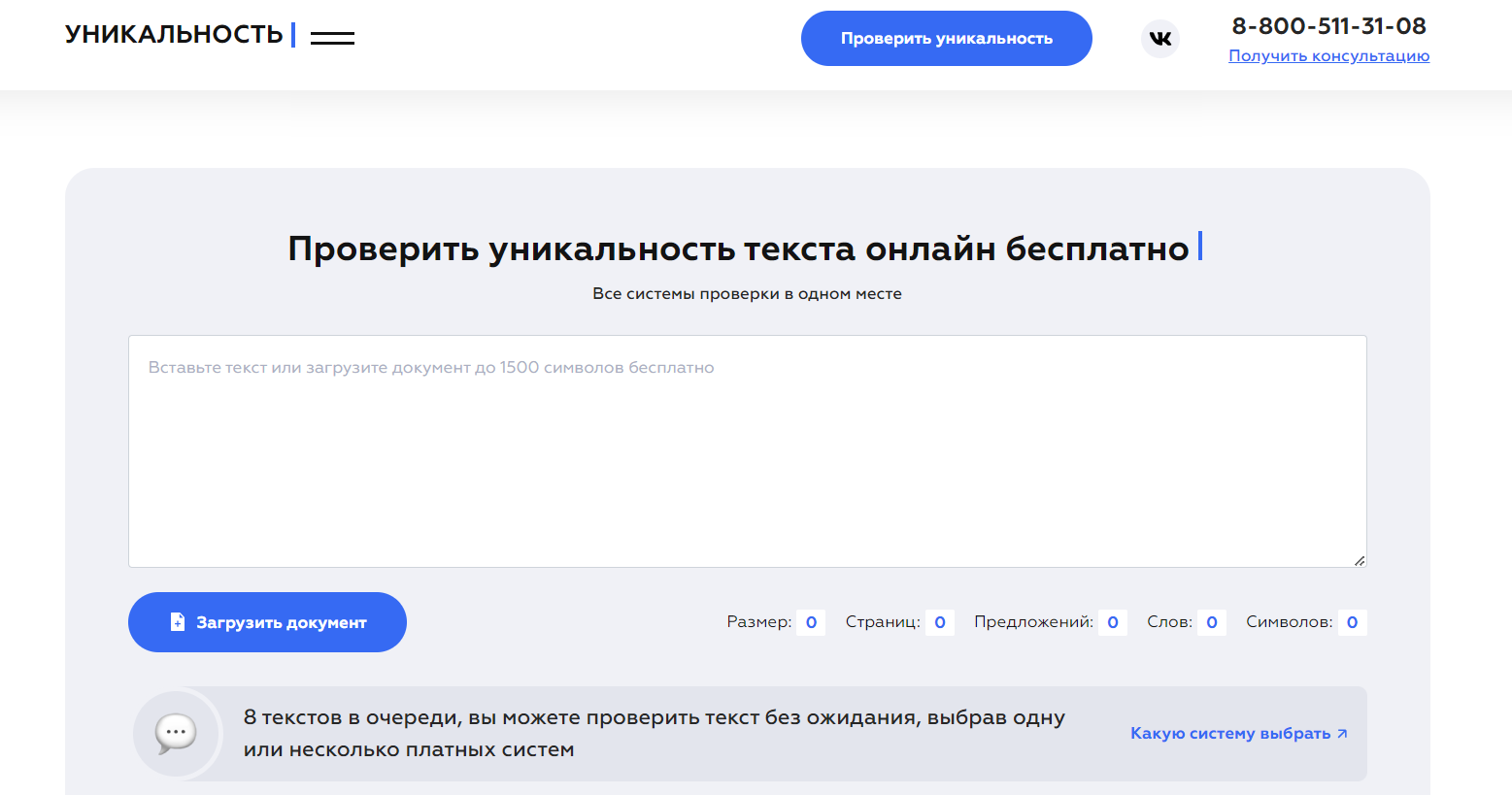This screenshot has width=1512, height=795.
Task: Call the 8-800-511-31-08 phone number
Action: (x=1328, y=26)
